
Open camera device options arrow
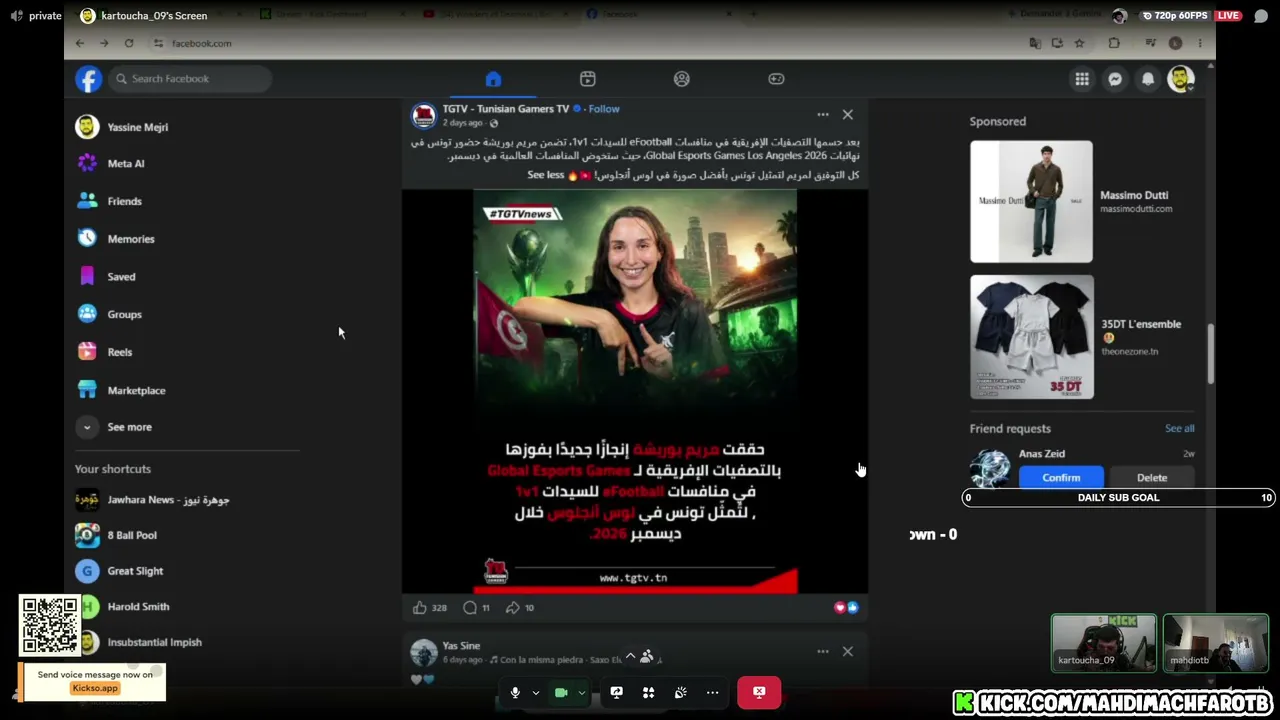(581, 692)
